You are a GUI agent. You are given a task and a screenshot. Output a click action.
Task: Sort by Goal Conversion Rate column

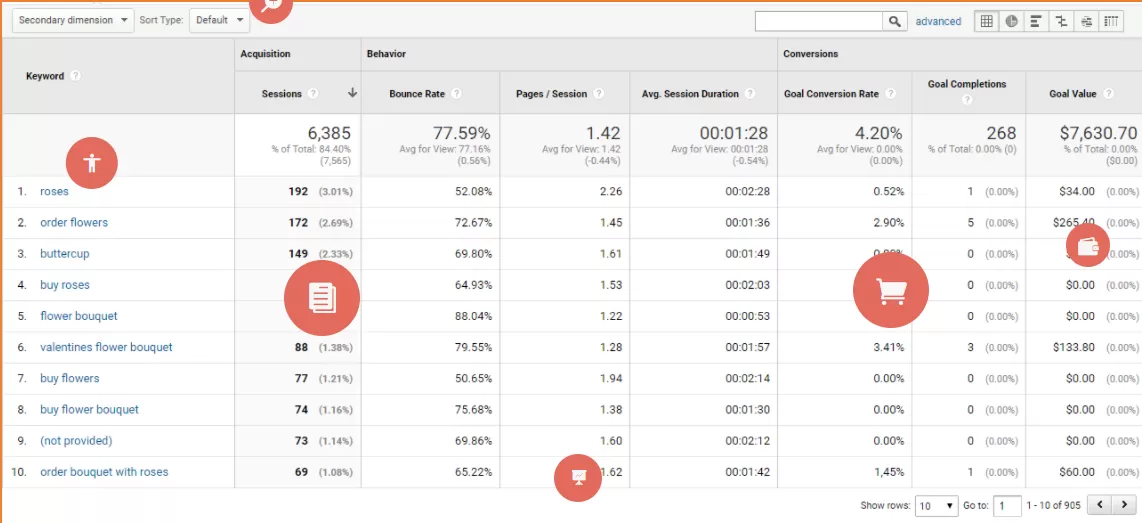click(831, 94)
